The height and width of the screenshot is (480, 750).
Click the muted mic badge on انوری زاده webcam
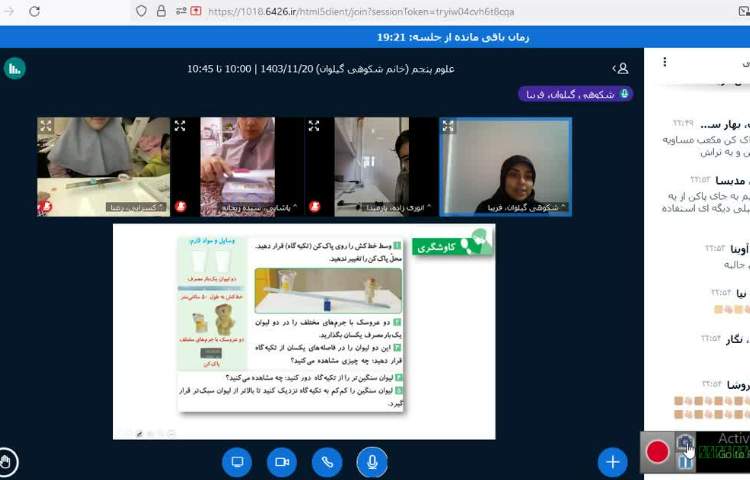[x=314, y=206]
